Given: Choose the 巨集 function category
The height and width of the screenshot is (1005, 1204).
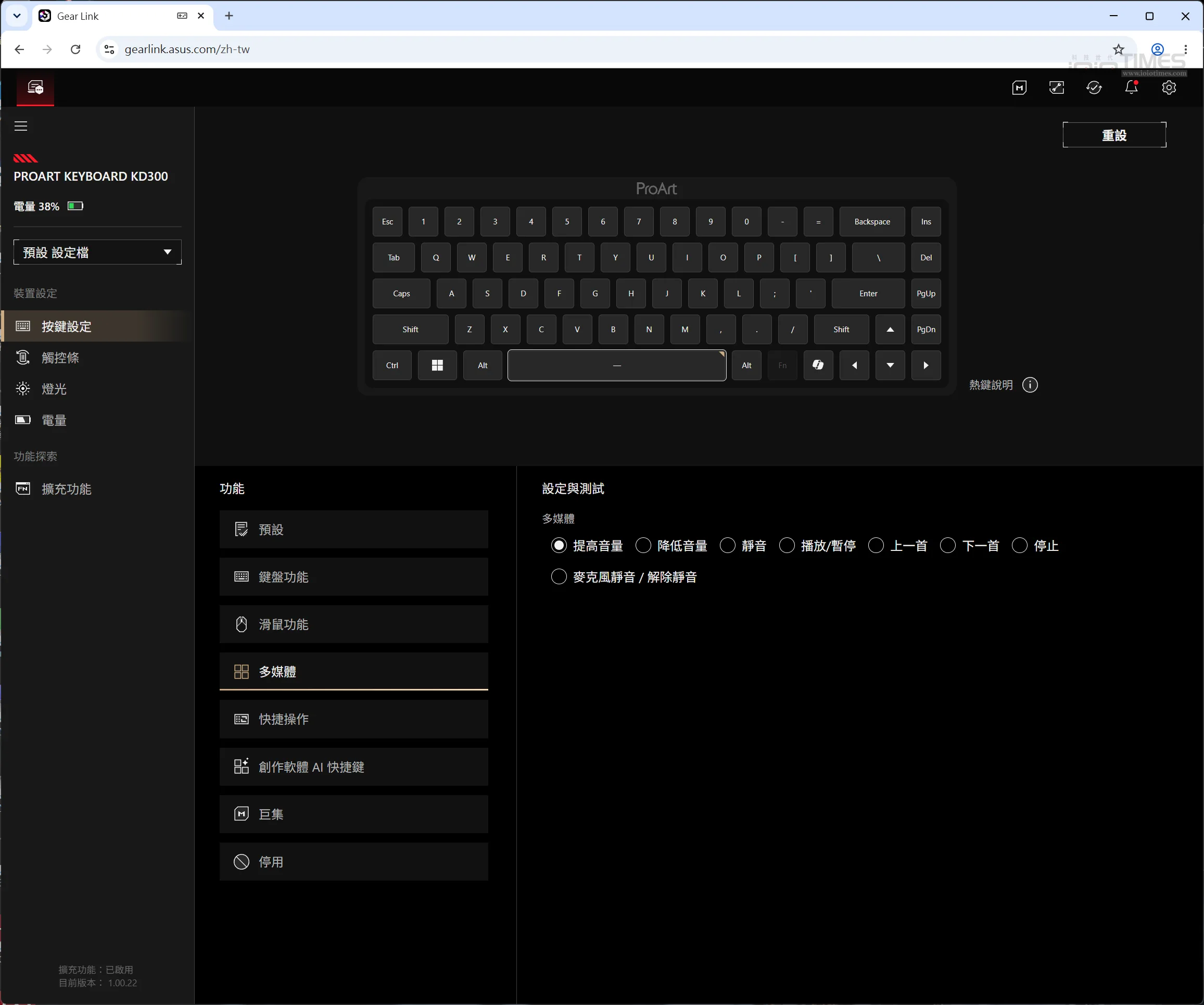Looking at the screenshot, I should [354, 814].
